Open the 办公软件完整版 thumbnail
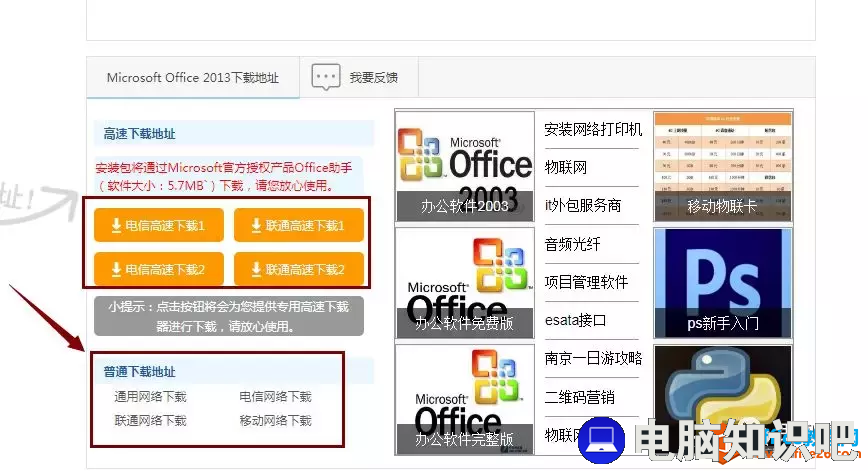The height and width of the screenshot is (471, 868). click(x=465, y=400)
